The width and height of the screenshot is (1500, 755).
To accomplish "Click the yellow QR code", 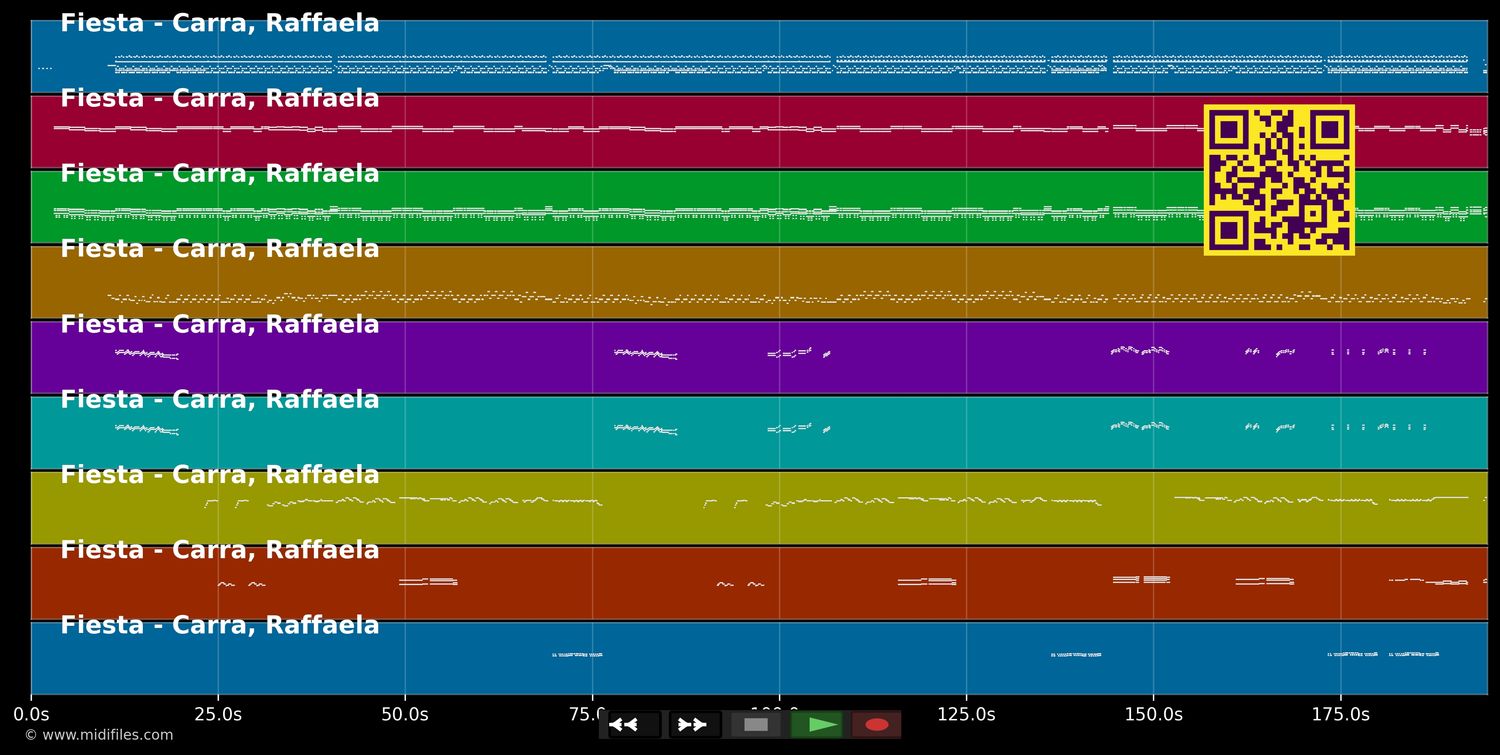I will click(1279, 180).
